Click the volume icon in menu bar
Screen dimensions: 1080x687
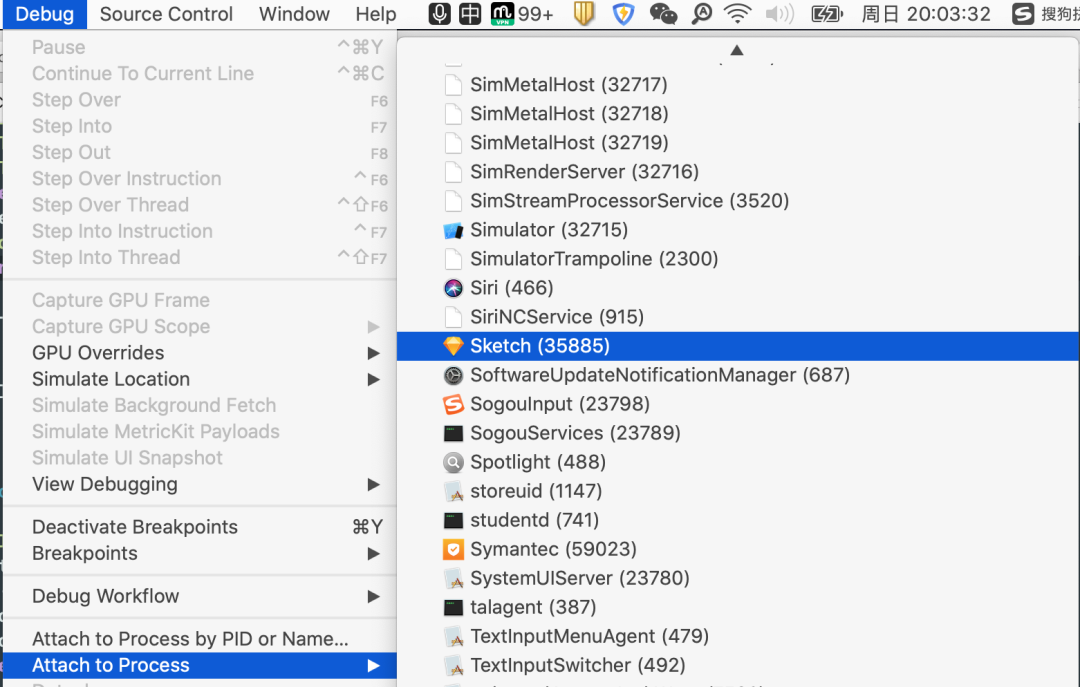click(x=780, y=14)
